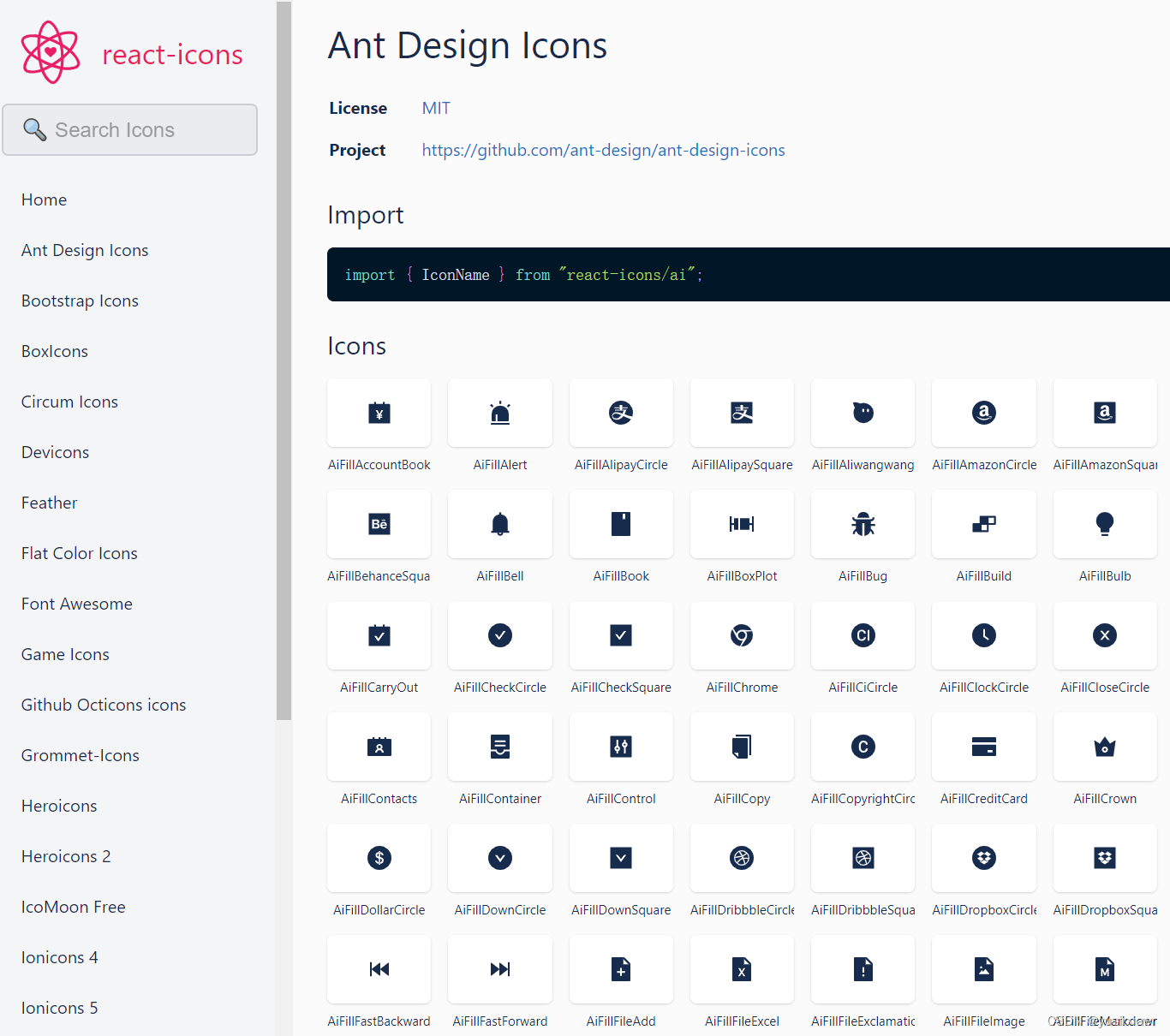Click the sidebar vertical scrollbar
1170x1036 pixels.
(284, 360)
